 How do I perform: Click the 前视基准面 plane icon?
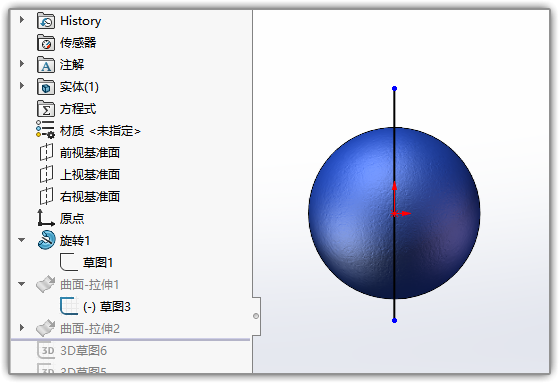click(46, 153)
